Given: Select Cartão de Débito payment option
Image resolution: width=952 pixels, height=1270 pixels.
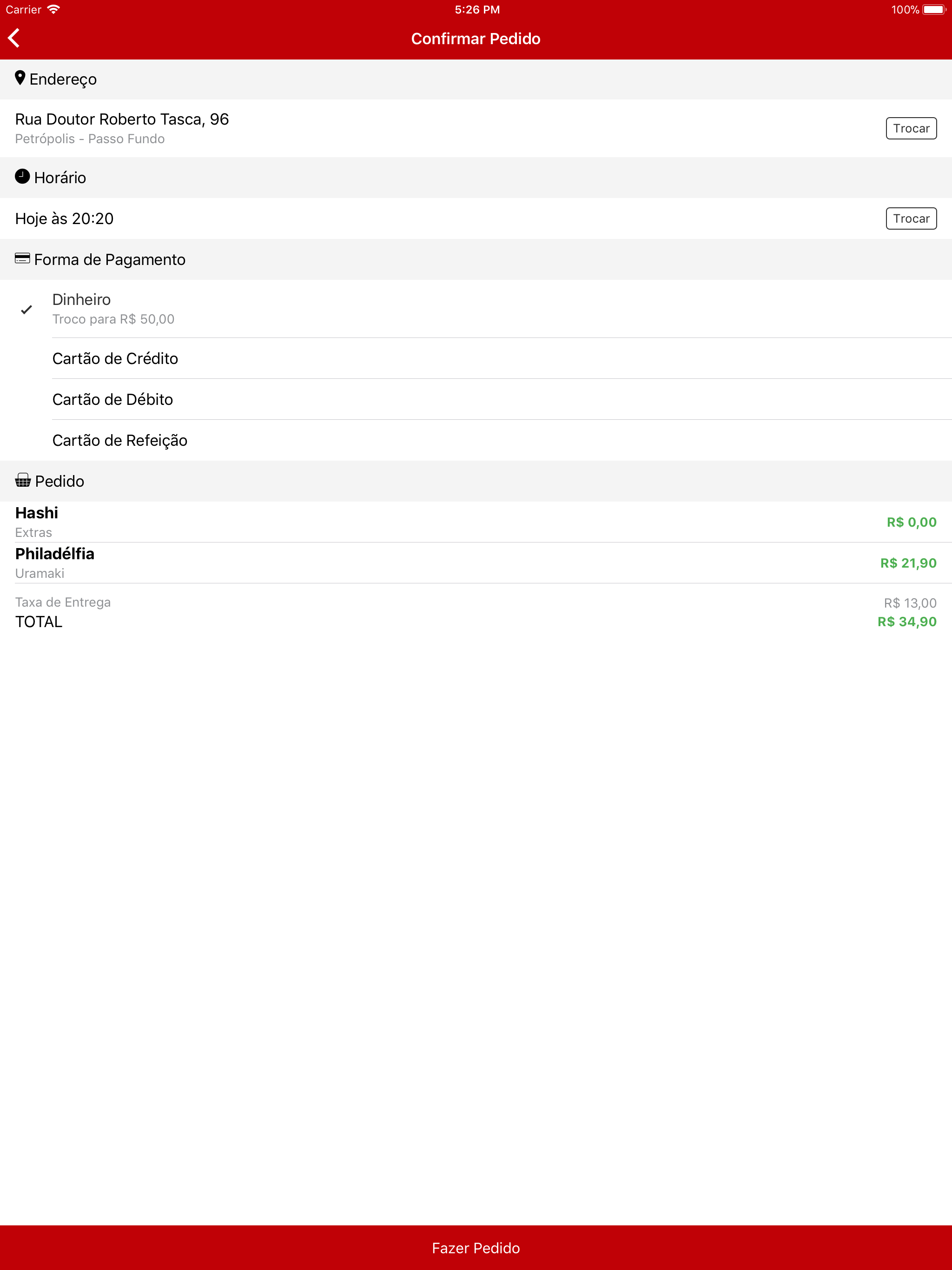Looking at the screenshot, I should (x=476, y=399).
